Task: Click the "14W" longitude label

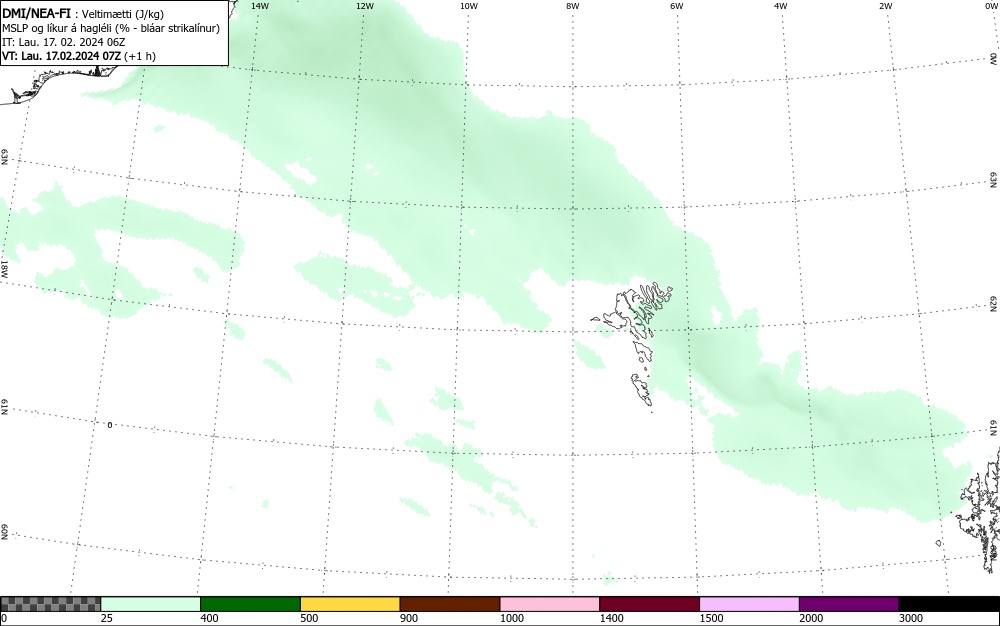Action: point(260,6)
